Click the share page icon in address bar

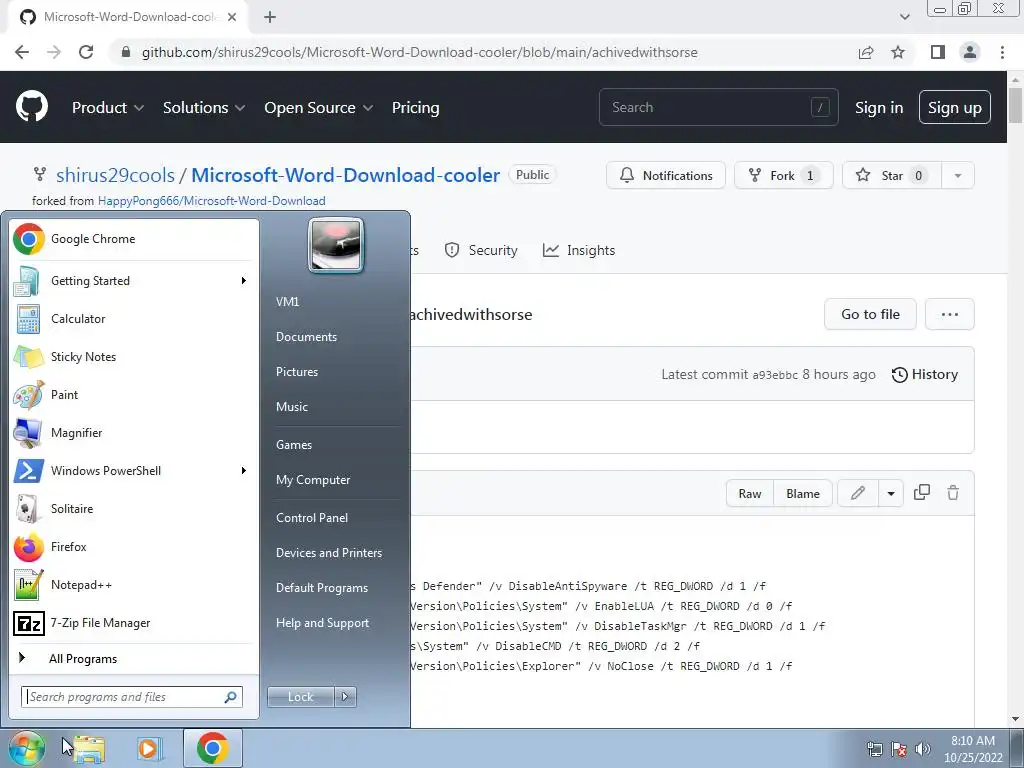point(866,52)
